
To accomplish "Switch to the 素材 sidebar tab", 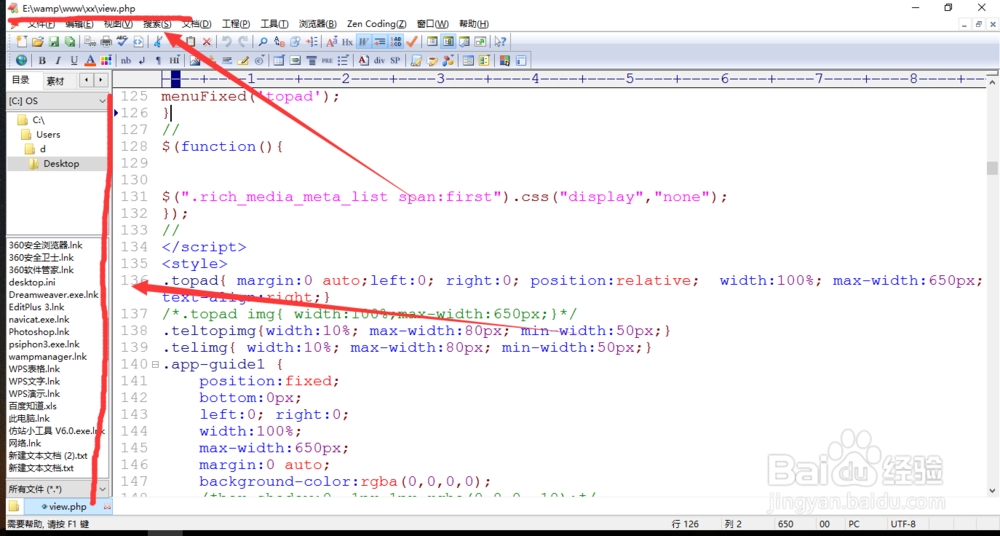I will pyautogui.click(x=55, y=81).
